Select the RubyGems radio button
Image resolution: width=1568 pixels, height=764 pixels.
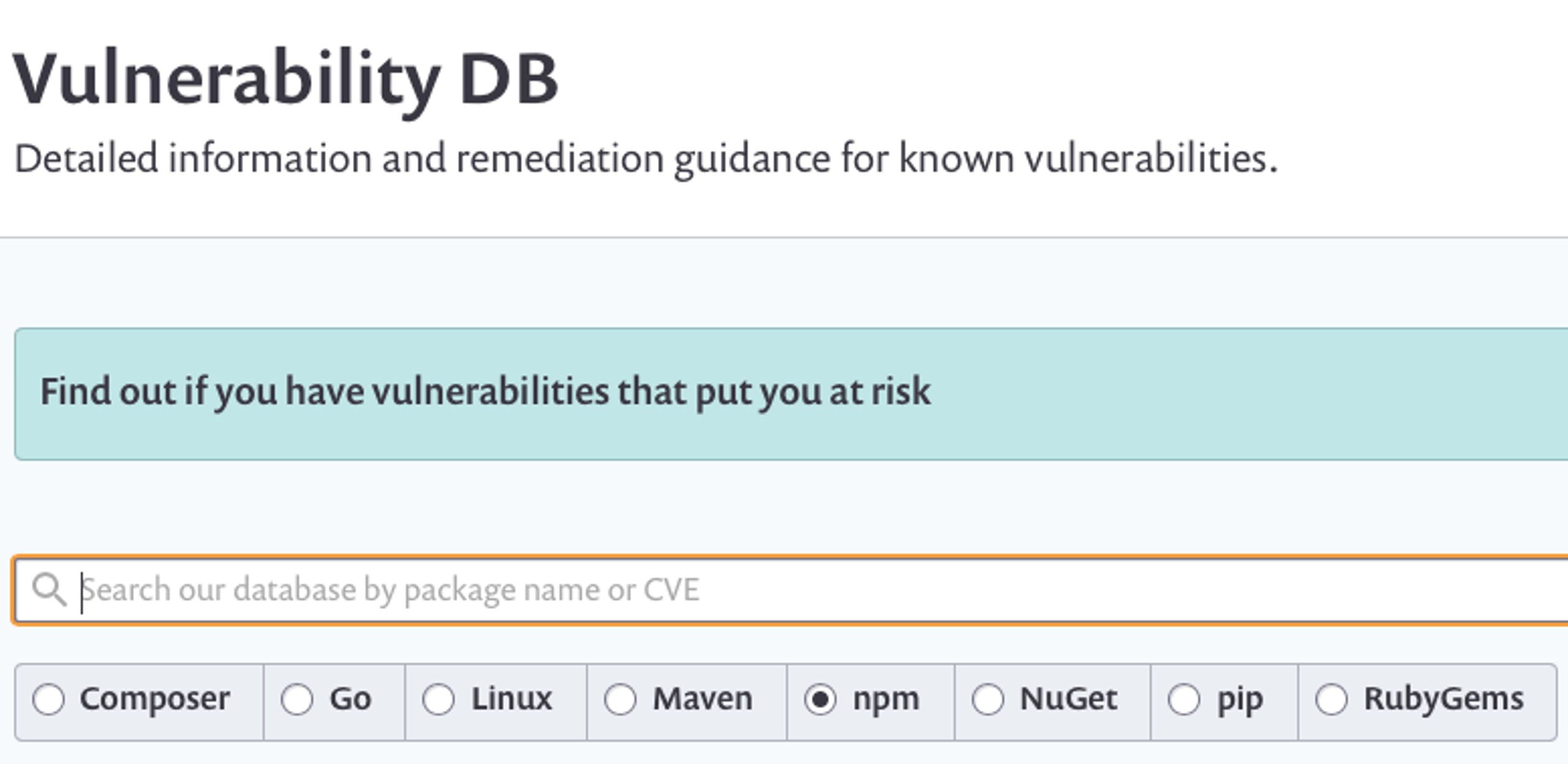tap(1332, 699)
